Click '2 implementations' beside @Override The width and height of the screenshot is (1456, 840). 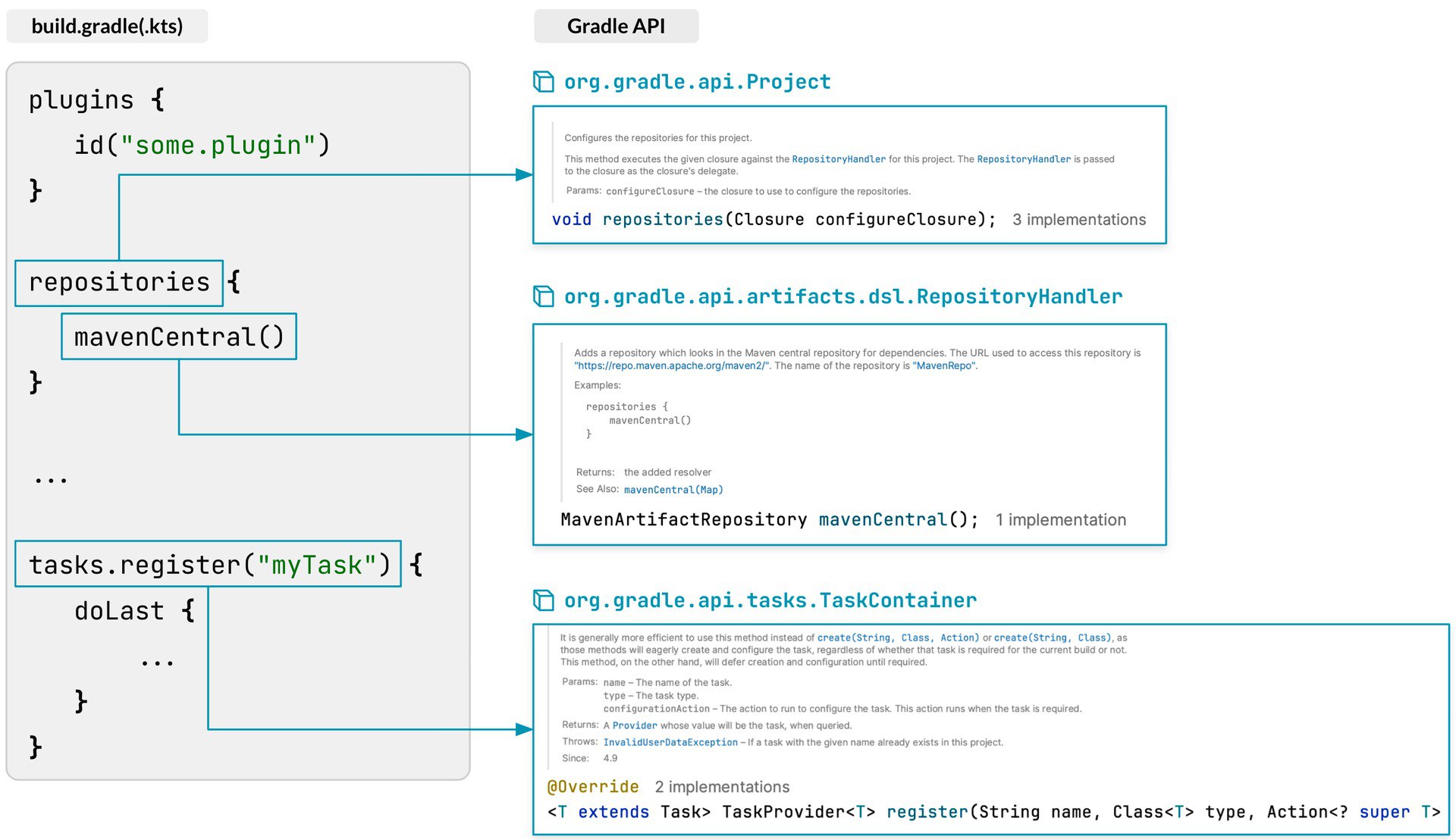[722, 787]
